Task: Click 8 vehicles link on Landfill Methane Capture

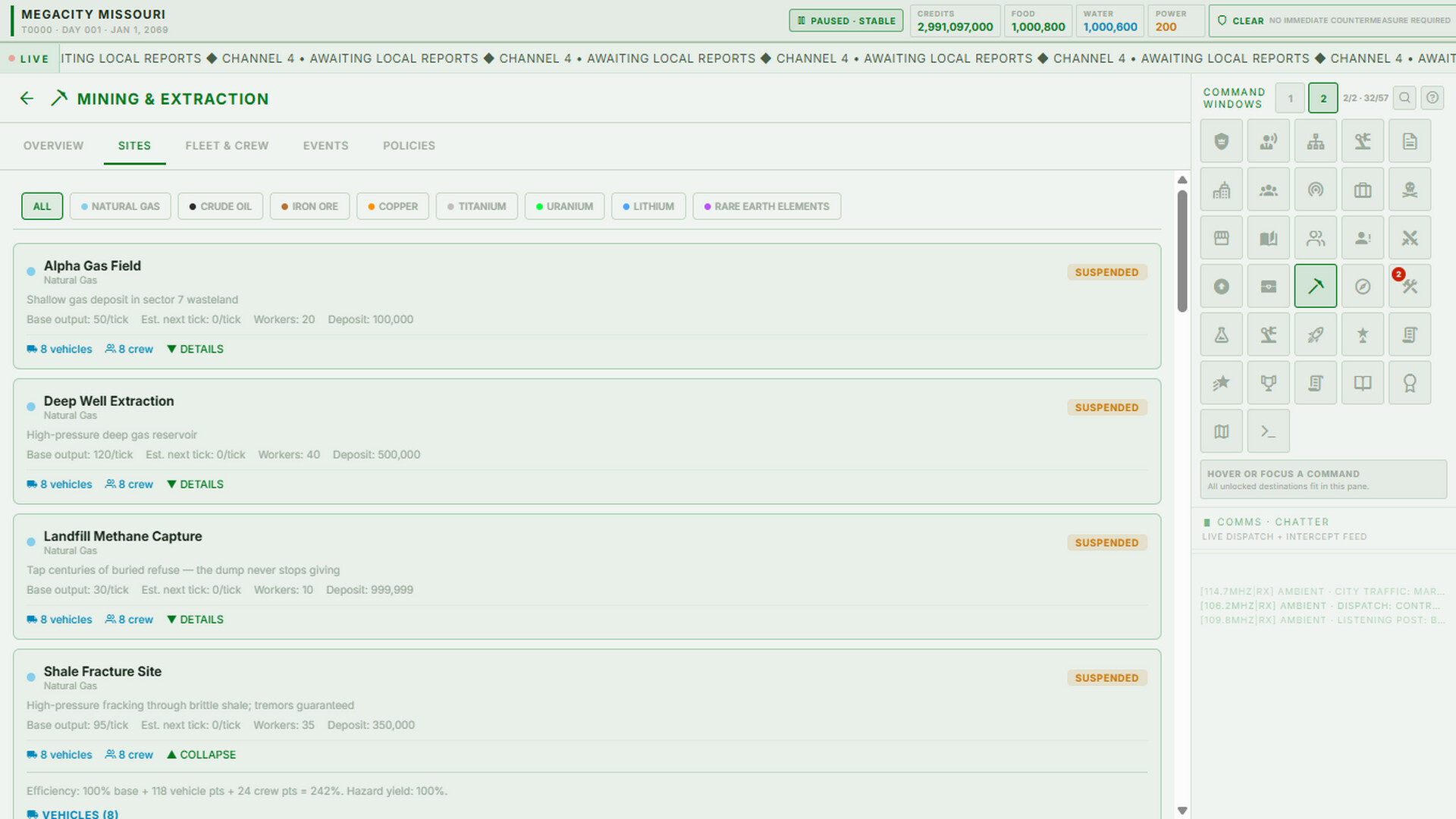Action: pos(59,620)
